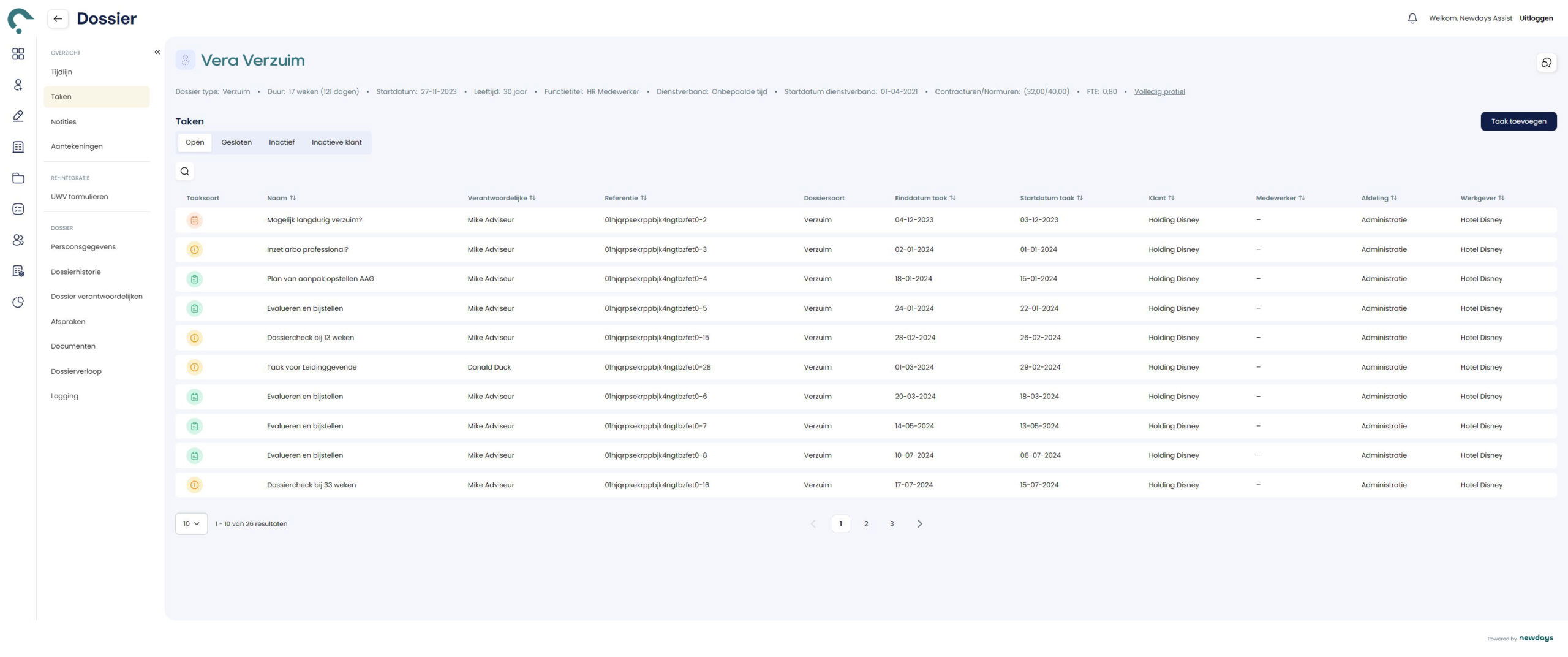Open the chat support icon at top right
This screenshot has height=657, width=1568.
tap(1546, 63)
